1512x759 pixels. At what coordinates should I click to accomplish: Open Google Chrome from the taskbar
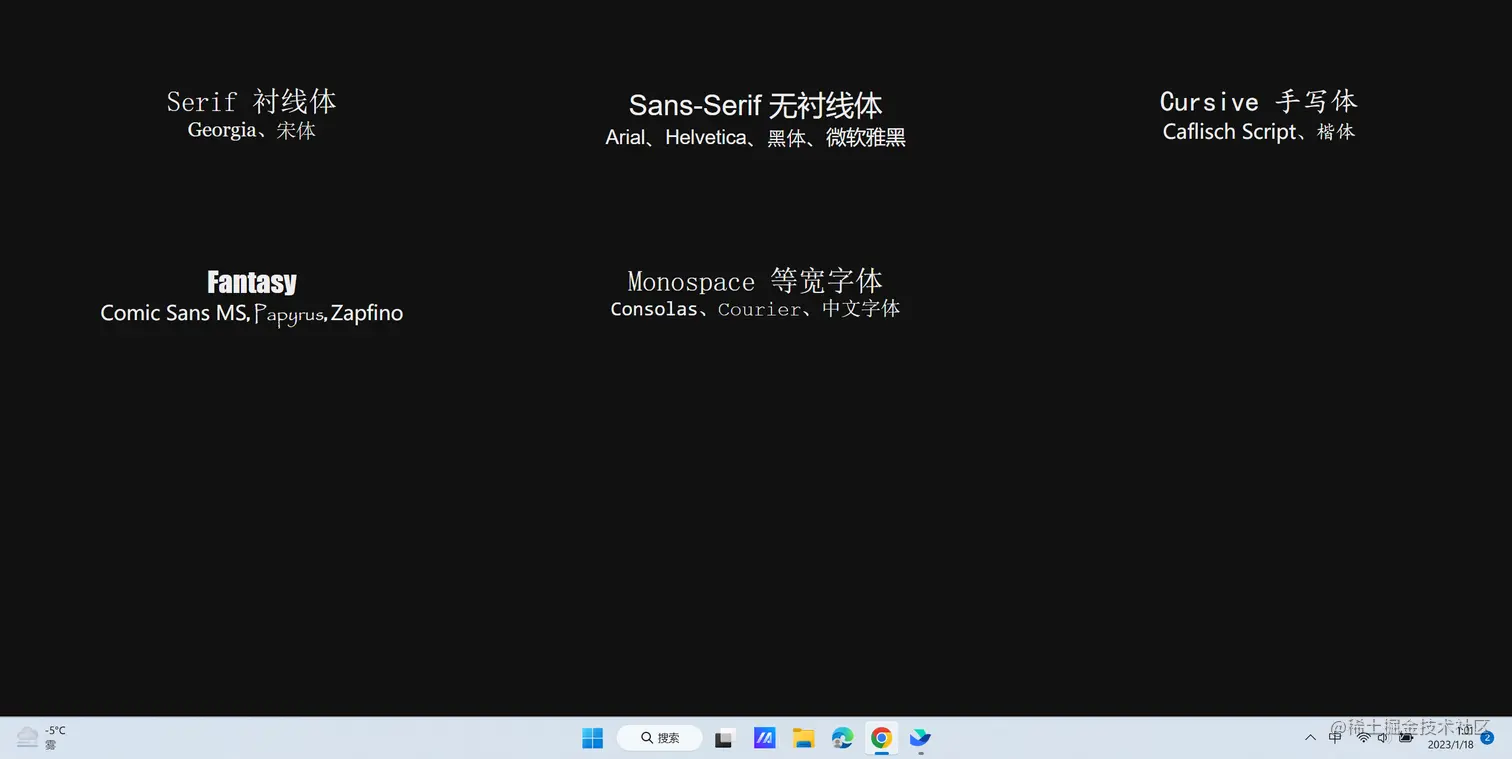[881, 738]
